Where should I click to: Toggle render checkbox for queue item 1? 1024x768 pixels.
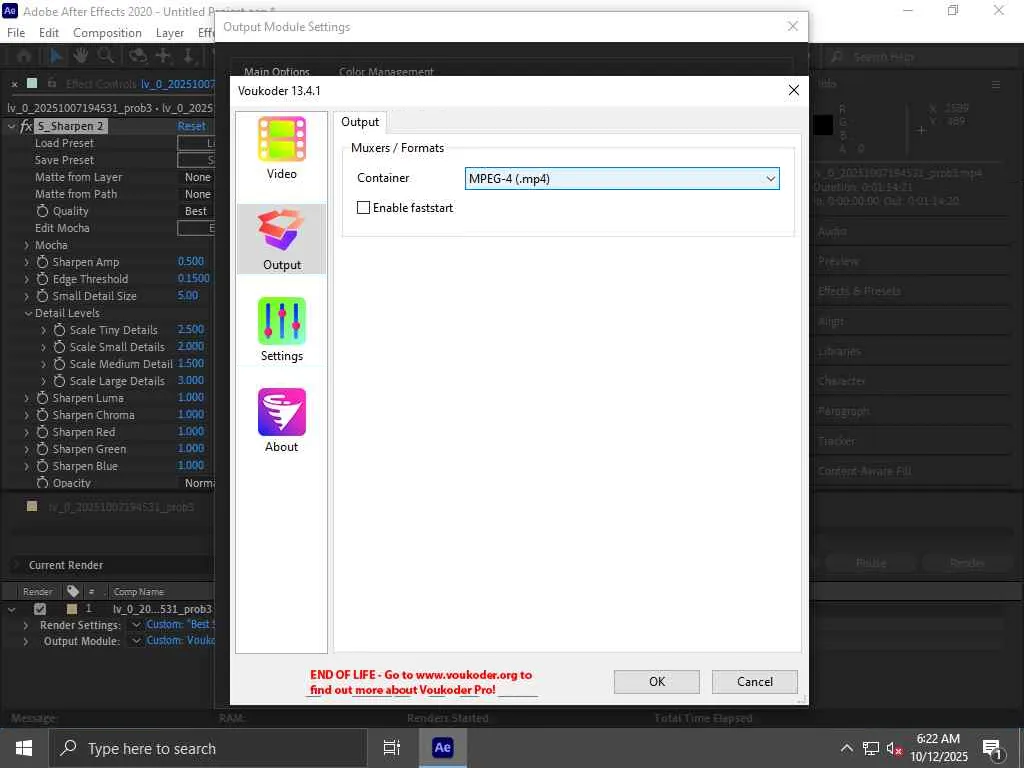pos(40,609)
